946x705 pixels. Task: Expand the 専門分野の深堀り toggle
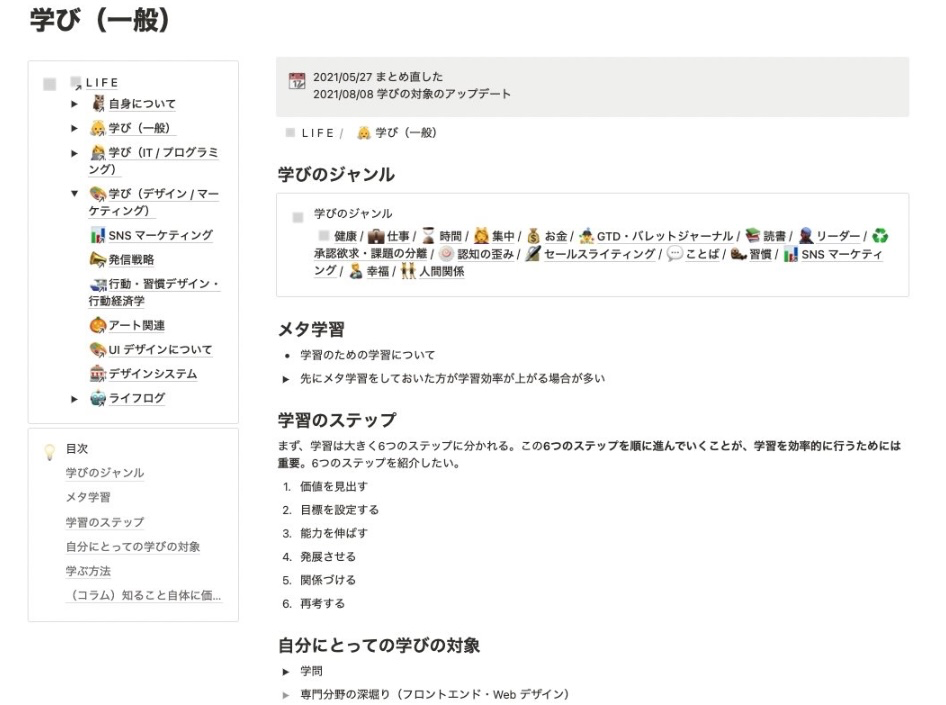point(286,695)
